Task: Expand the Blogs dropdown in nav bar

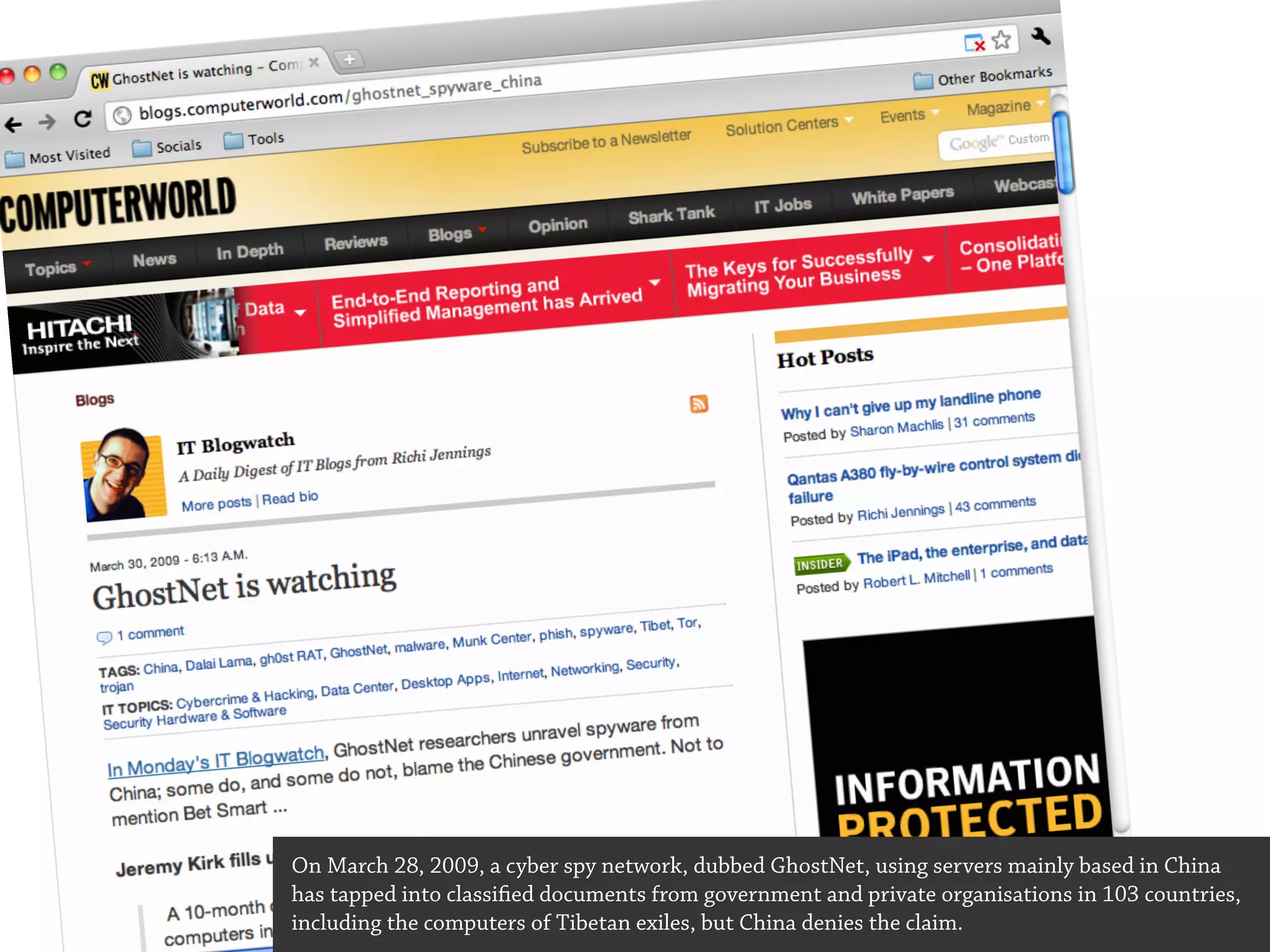Action: click(x=457, y=233)
